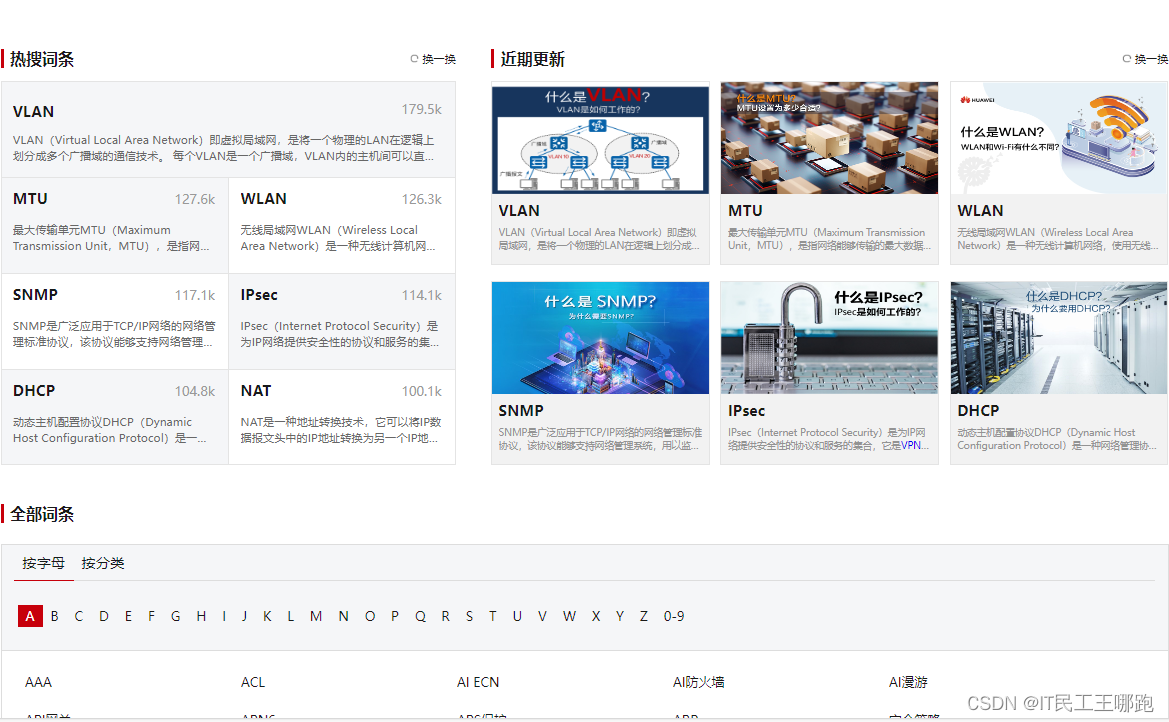Open the AI防火墙 glossary term
The image size is (1169, 722).
click(x=699, y=682)
